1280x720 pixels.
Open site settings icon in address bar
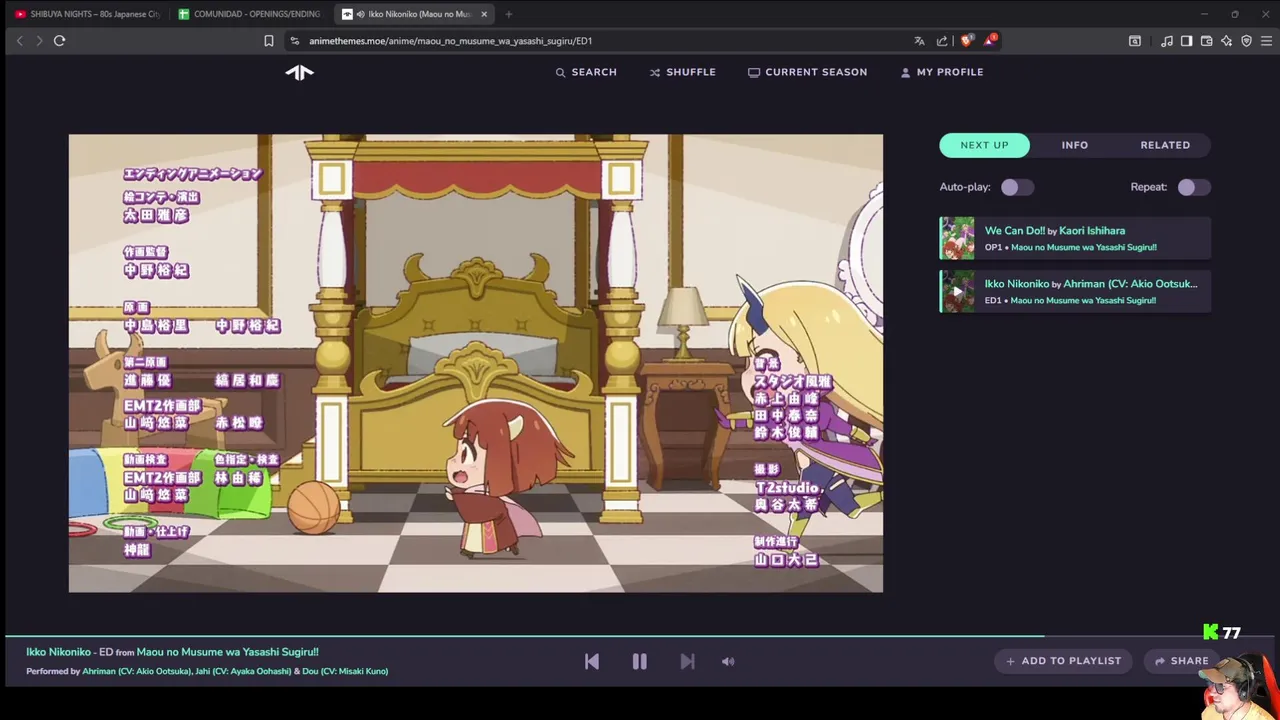coord(294,41)
